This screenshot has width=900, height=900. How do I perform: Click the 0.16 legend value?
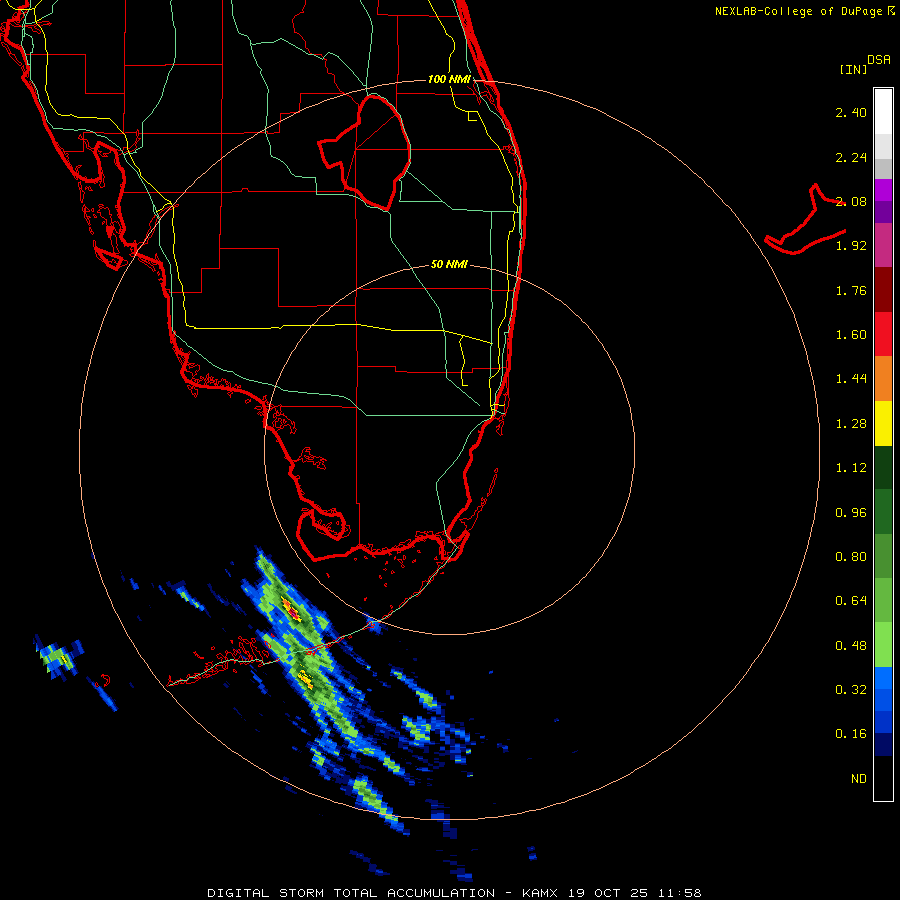(x=851, y=734)
